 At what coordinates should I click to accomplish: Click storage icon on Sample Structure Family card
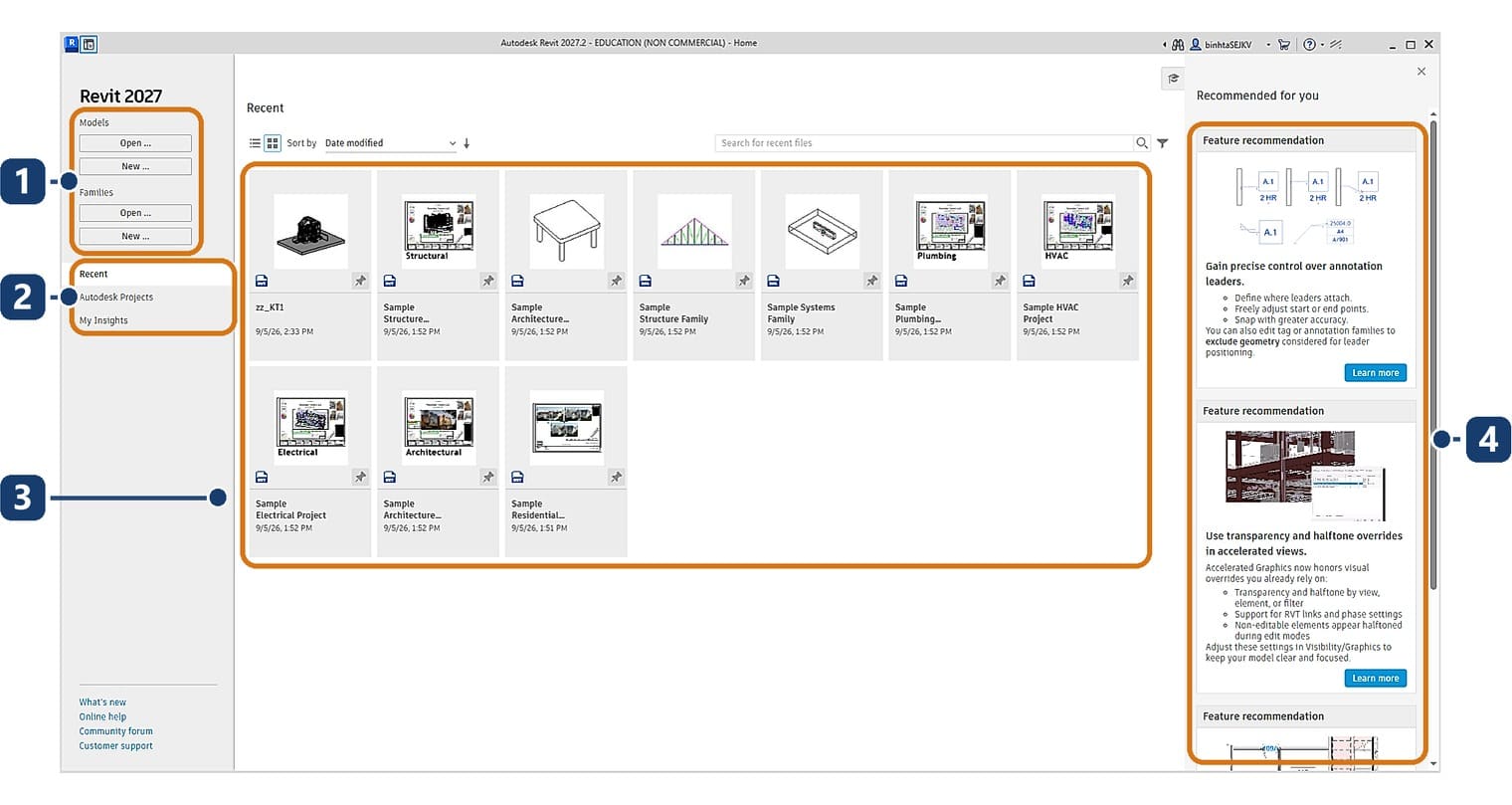[x=646, y=282]
